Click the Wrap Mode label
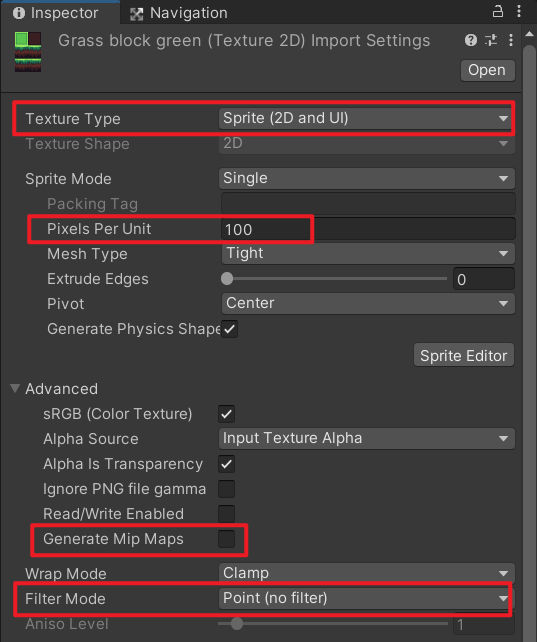This screenshot has height=642, width=537. click(66, 574)
